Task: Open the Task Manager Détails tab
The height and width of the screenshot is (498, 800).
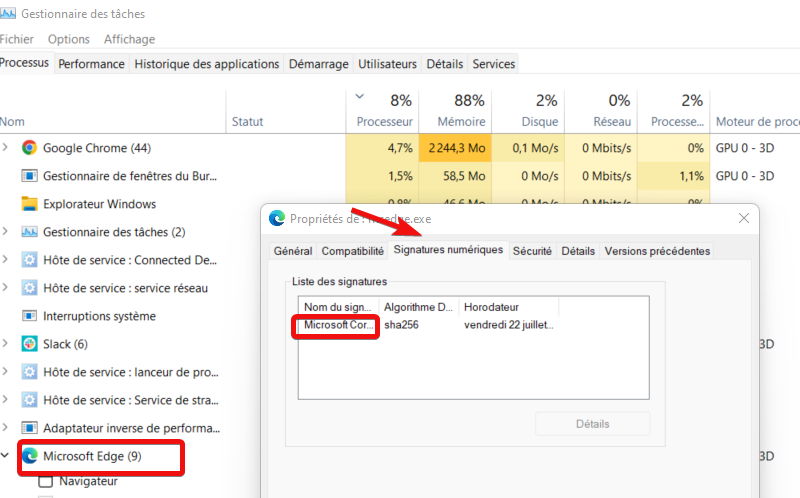Action: click(444, 64)
